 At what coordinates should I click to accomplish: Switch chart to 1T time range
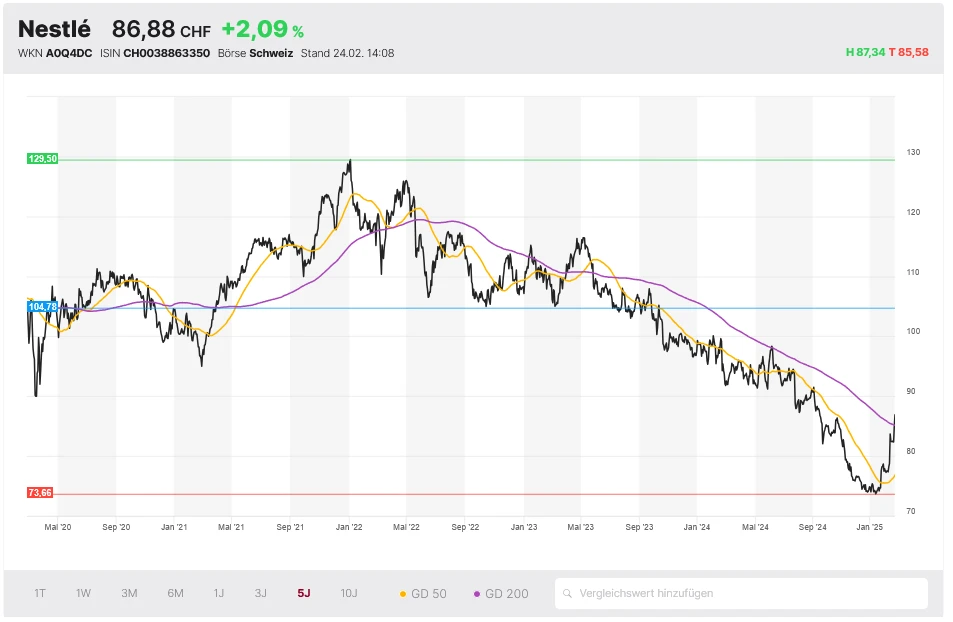pyautogui.click(x=40, y=593)
